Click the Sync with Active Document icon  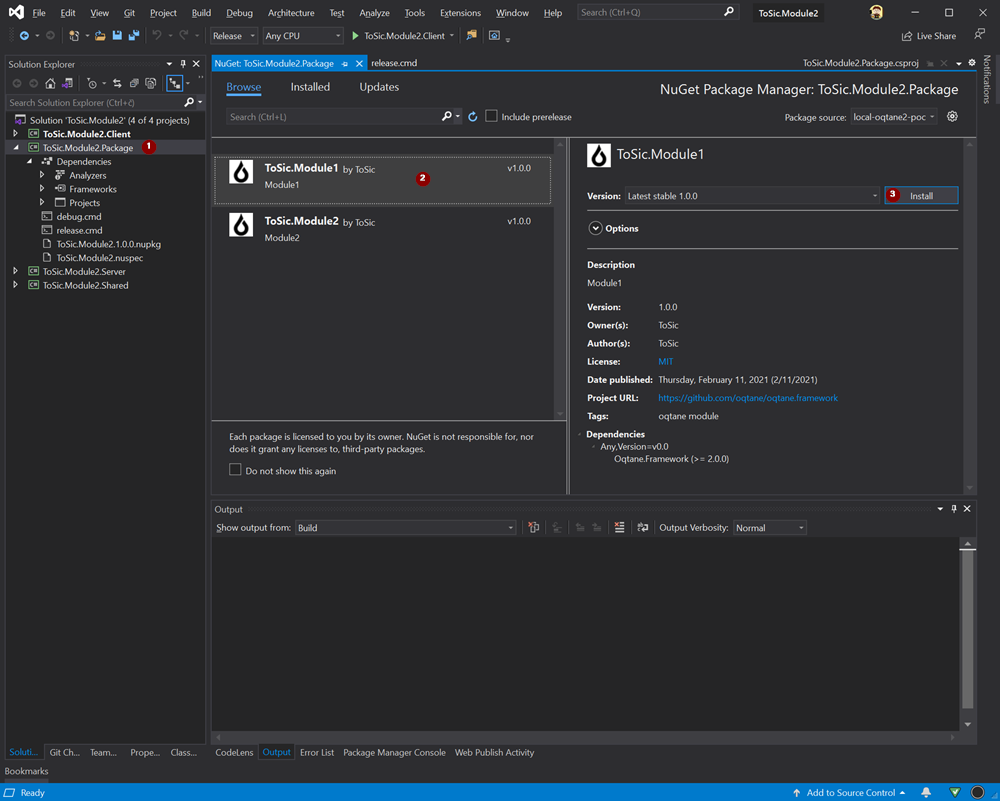coord(117,84)
